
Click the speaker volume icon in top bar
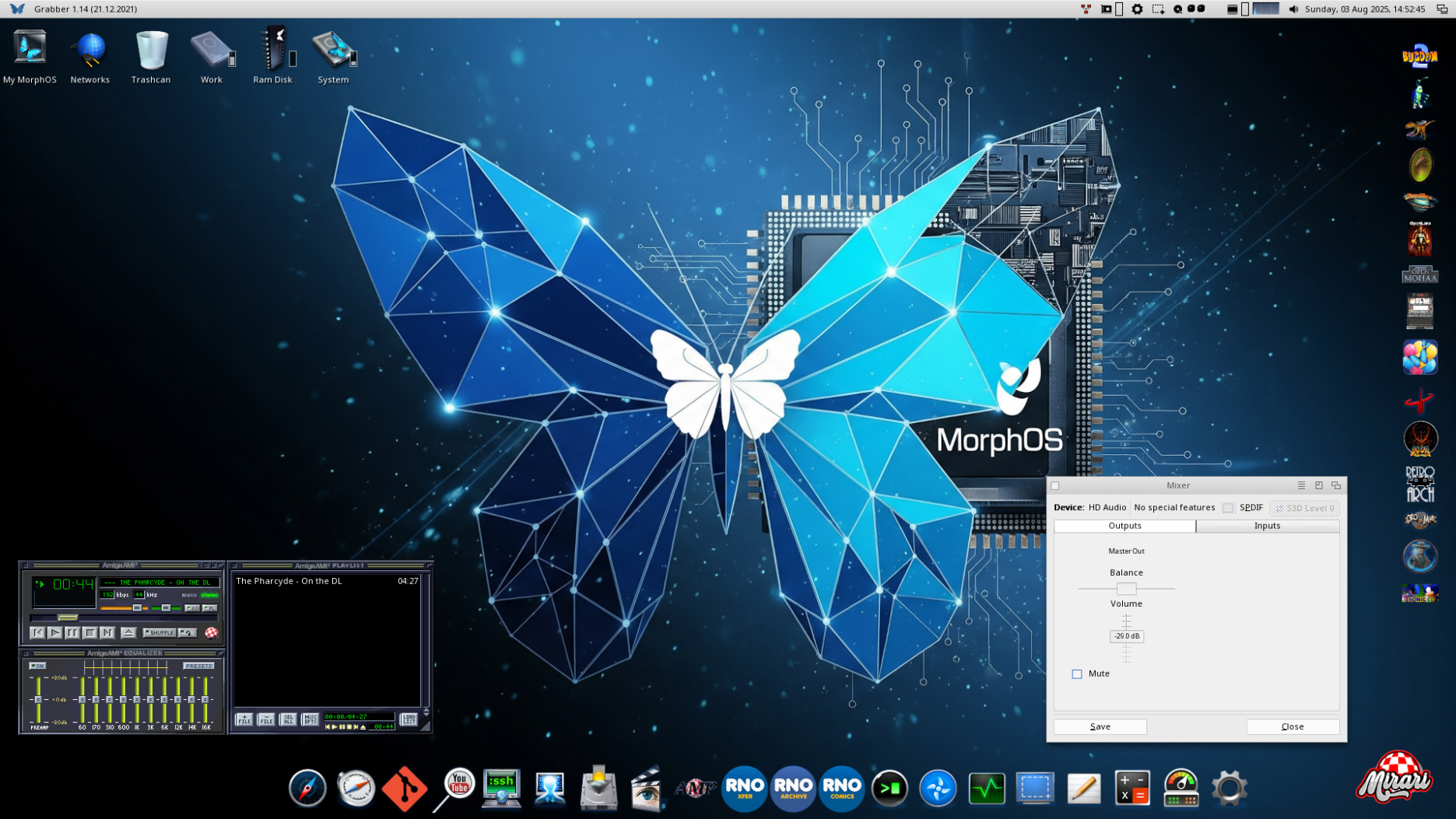1293,9
